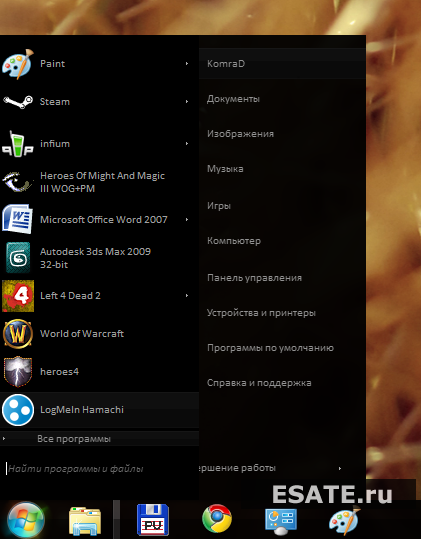
Task: Click 'Heroes Of Might And Magic III WOG+PM' text
Action: (102, 182)
